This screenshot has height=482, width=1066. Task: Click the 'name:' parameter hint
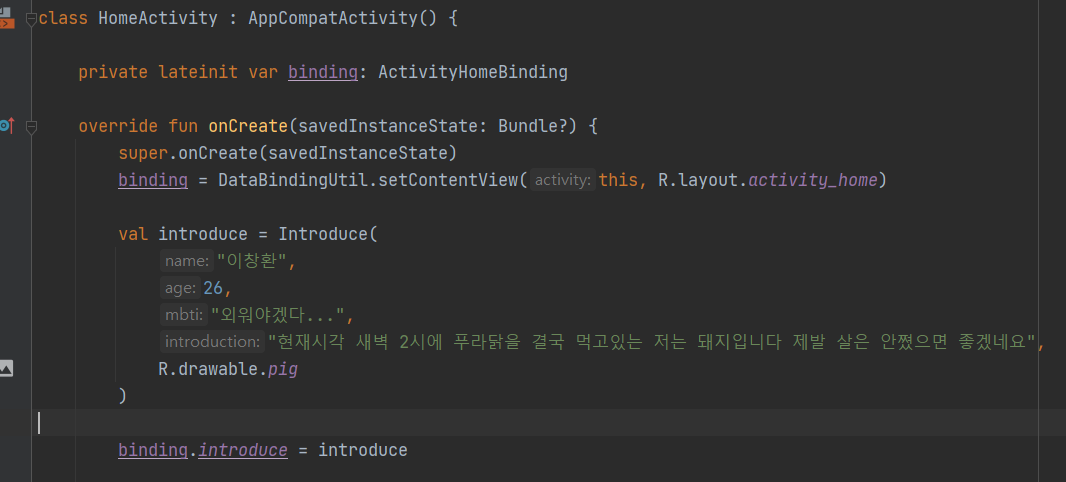pos(187,261)
